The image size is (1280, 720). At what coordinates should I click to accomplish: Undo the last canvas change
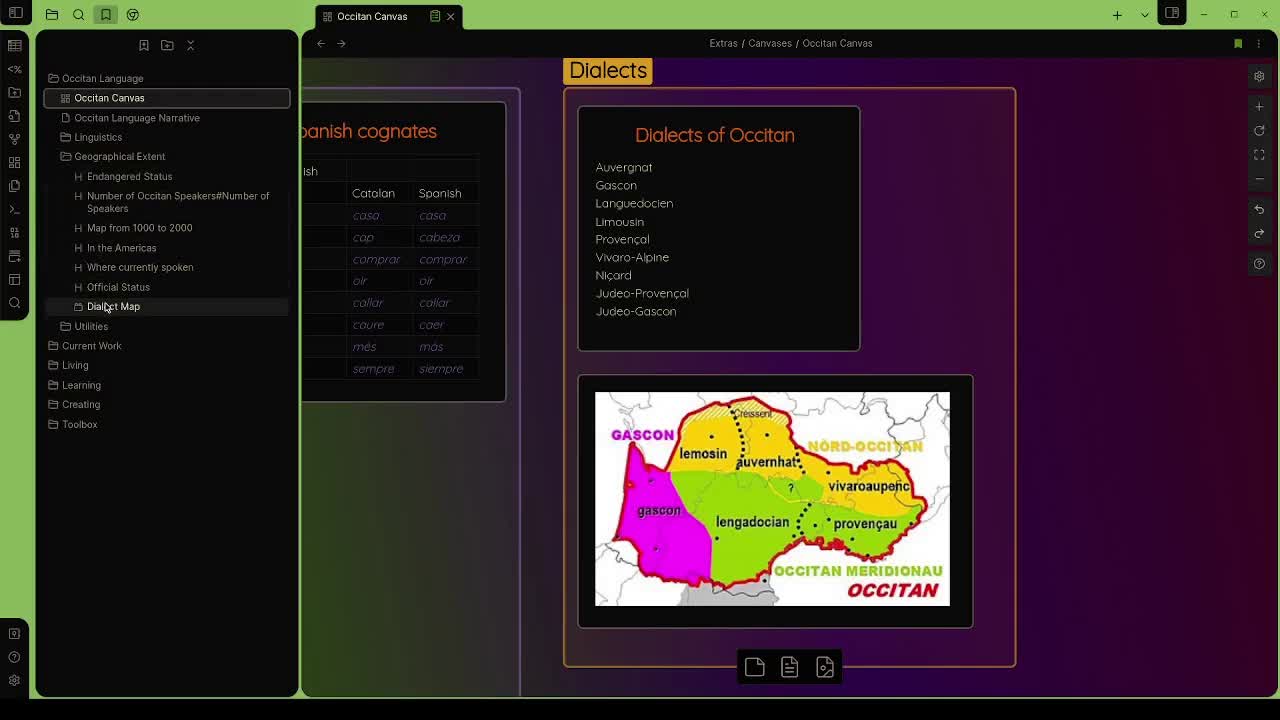click(1259, 210)
